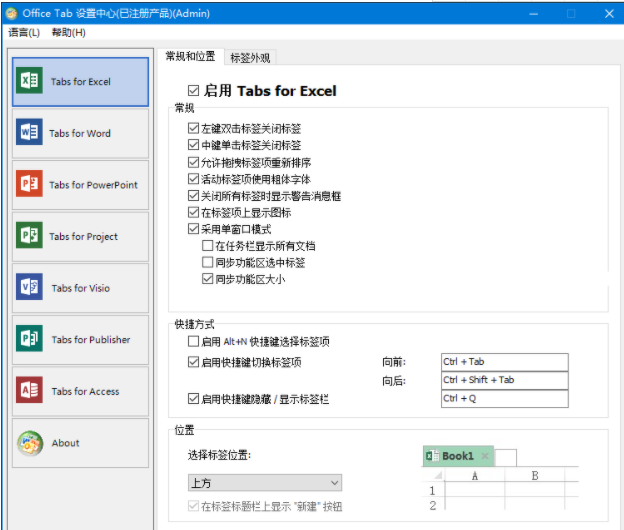Expand the 选择标签位置 dropdown showing 上方
This screenshot has height=530, width=624.
pyautogui.click(x=265, y=483)
